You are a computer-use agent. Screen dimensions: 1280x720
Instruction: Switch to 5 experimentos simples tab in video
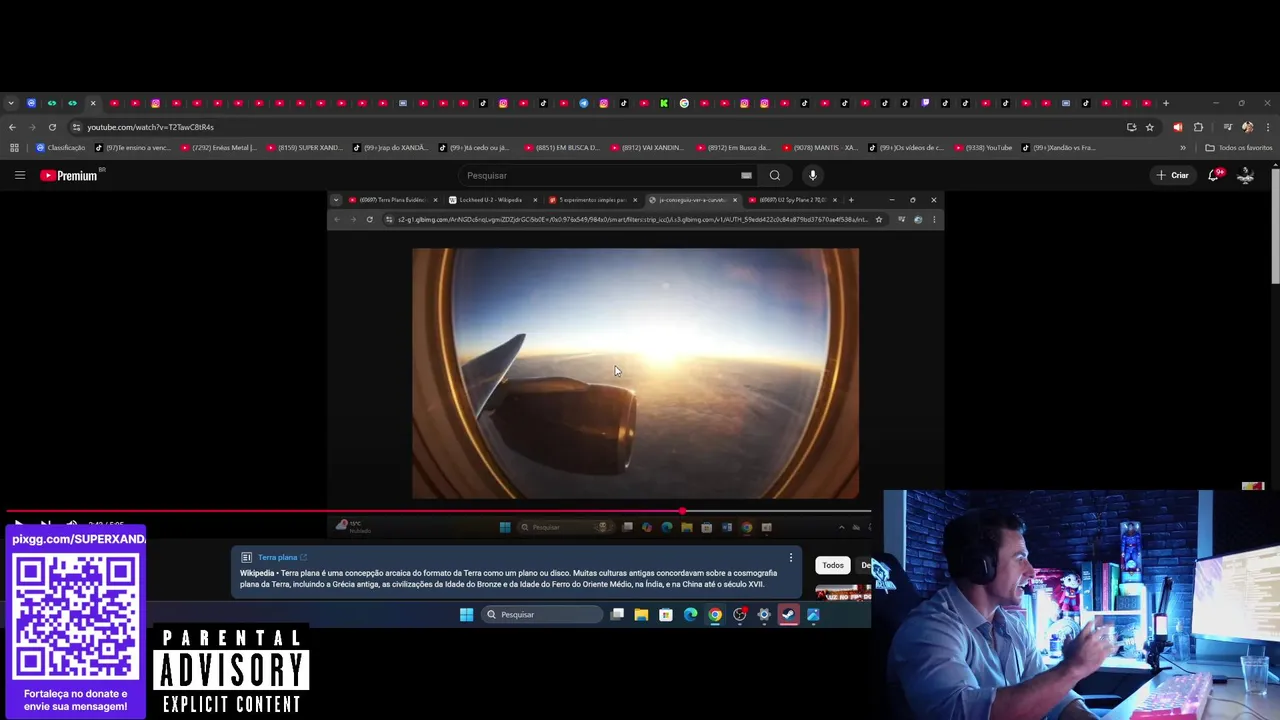(591, 200)
